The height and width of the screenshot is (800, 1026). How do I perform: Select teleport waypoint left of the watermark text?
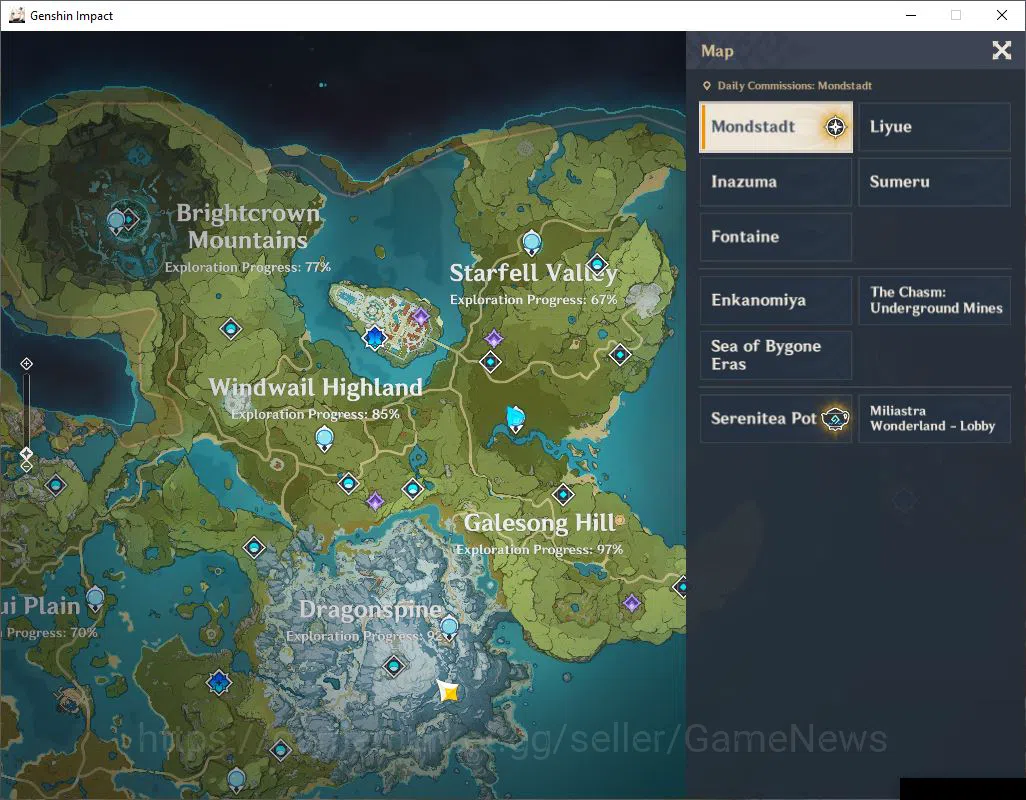280,749
